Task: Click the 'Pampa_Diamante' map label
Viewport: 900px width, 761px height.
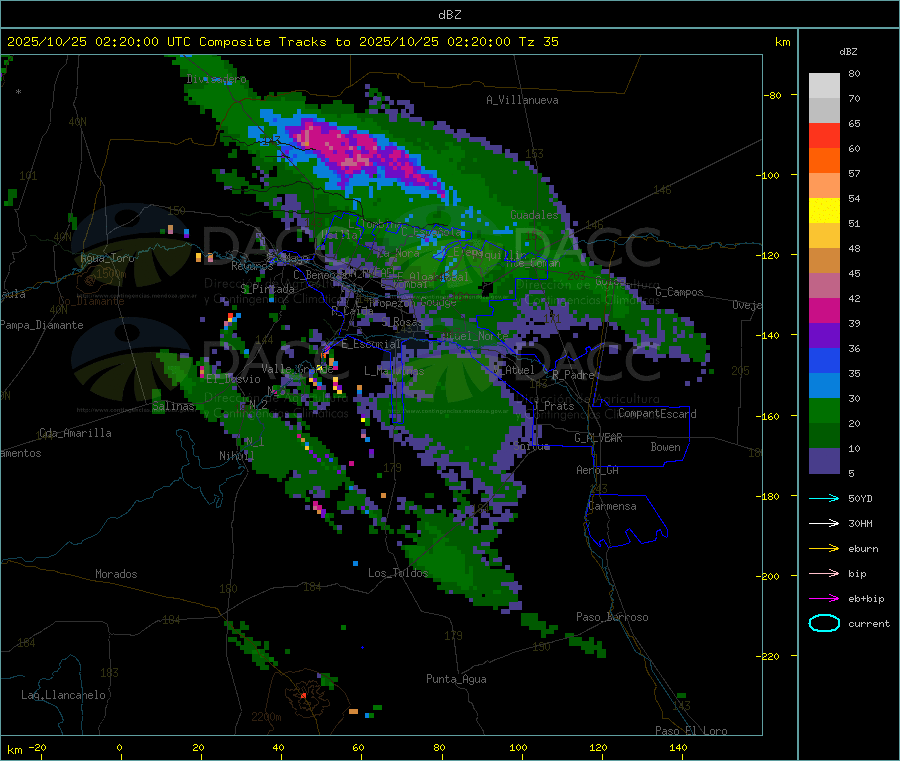Action: (42, 325)
